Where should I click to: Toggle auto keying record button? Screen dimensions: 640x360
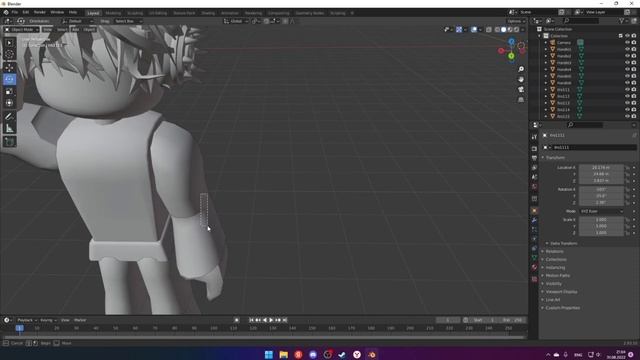pos(236,320)
